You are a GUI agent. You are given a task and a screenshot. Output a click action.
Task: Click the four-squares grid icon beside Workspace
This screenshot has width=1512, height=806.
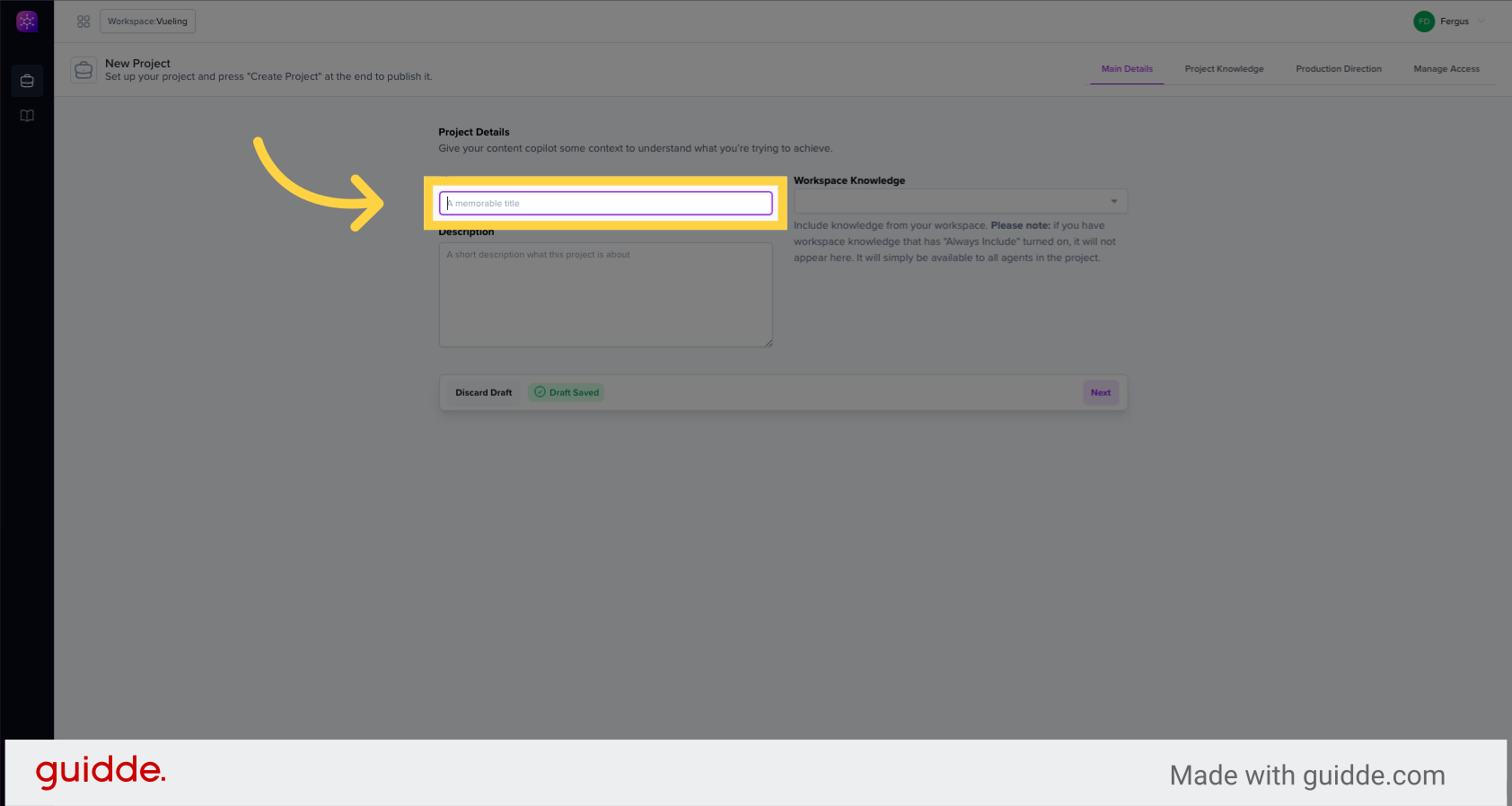84,22
